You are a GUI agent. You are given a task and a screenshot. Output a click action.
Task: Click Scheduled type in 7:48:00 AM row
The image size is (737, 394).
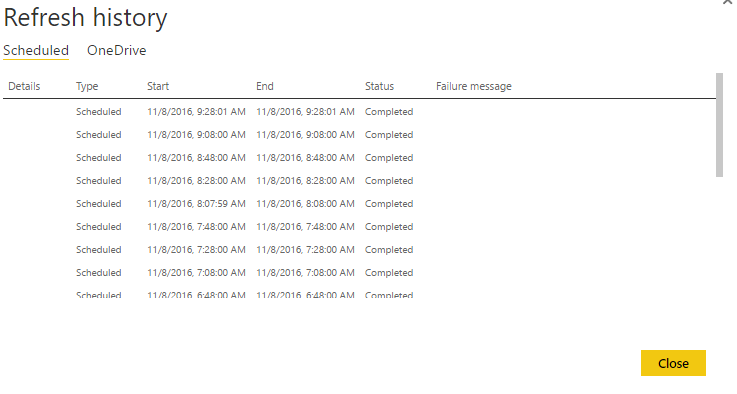[x=99, y=227]
